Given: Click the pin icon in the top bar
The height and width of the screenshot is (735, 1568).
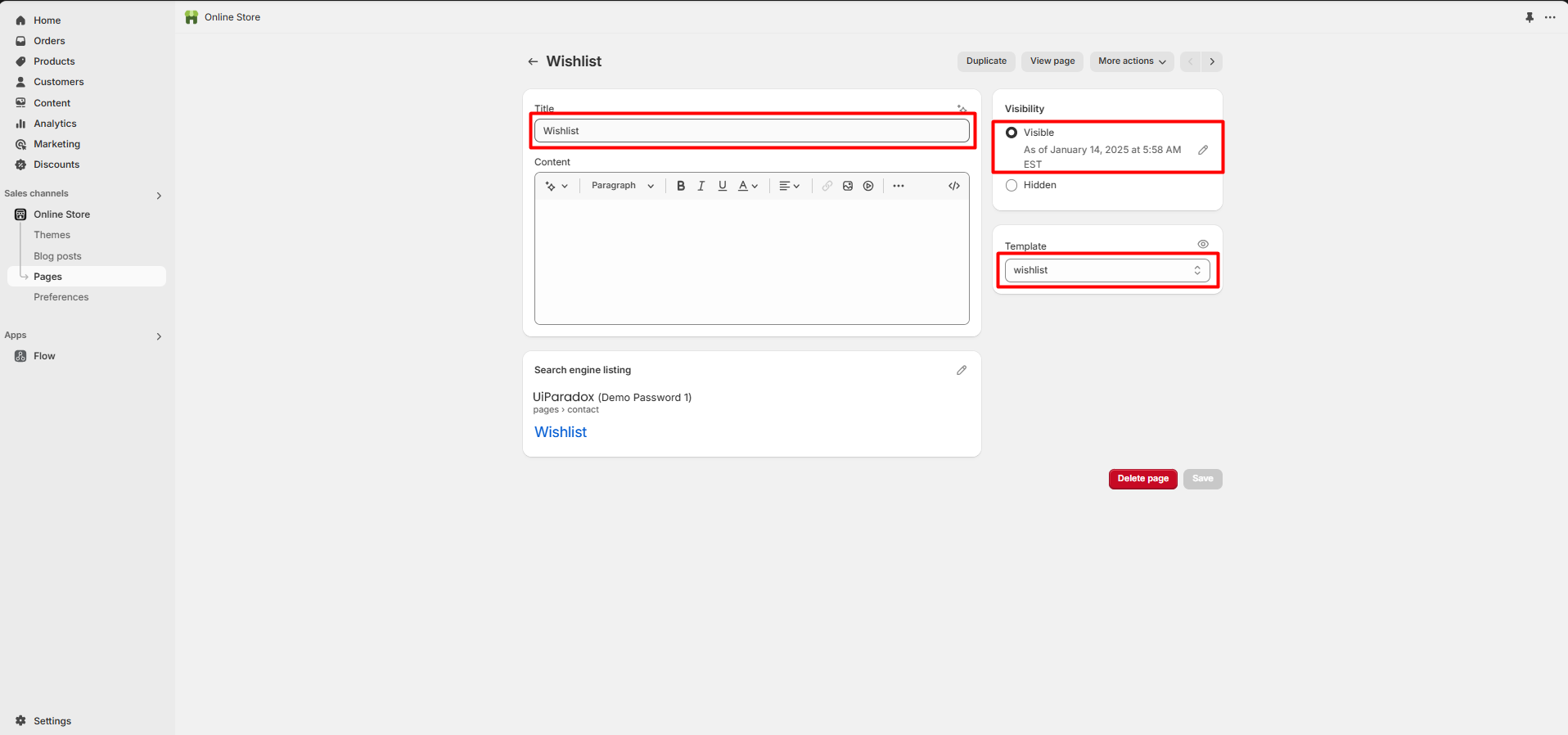Looking at the screenshot, I should [x=1530, y=17].
